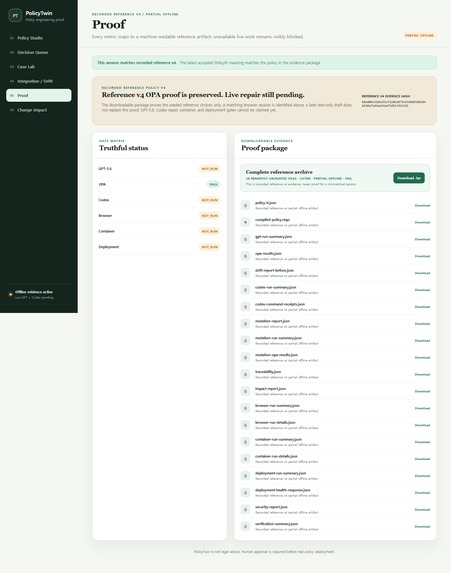Click the file icon for gpt-run-summary.json
The height and width of the screenshot is (573, 451).
[245, 239]
